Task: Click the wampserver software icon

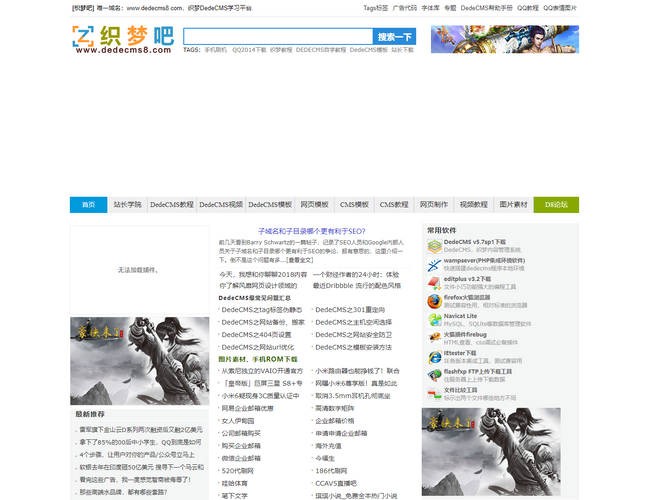Action: [433, 264]
